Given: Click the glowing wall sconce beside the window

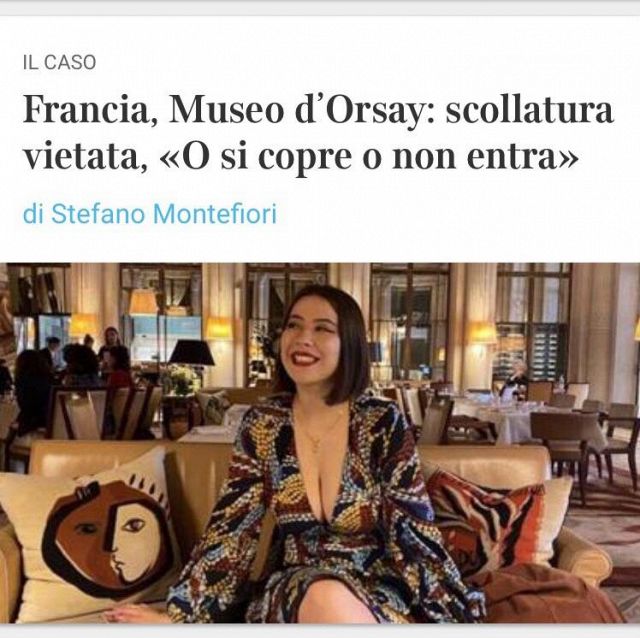Looking at the screenshot, I should 481,333.
